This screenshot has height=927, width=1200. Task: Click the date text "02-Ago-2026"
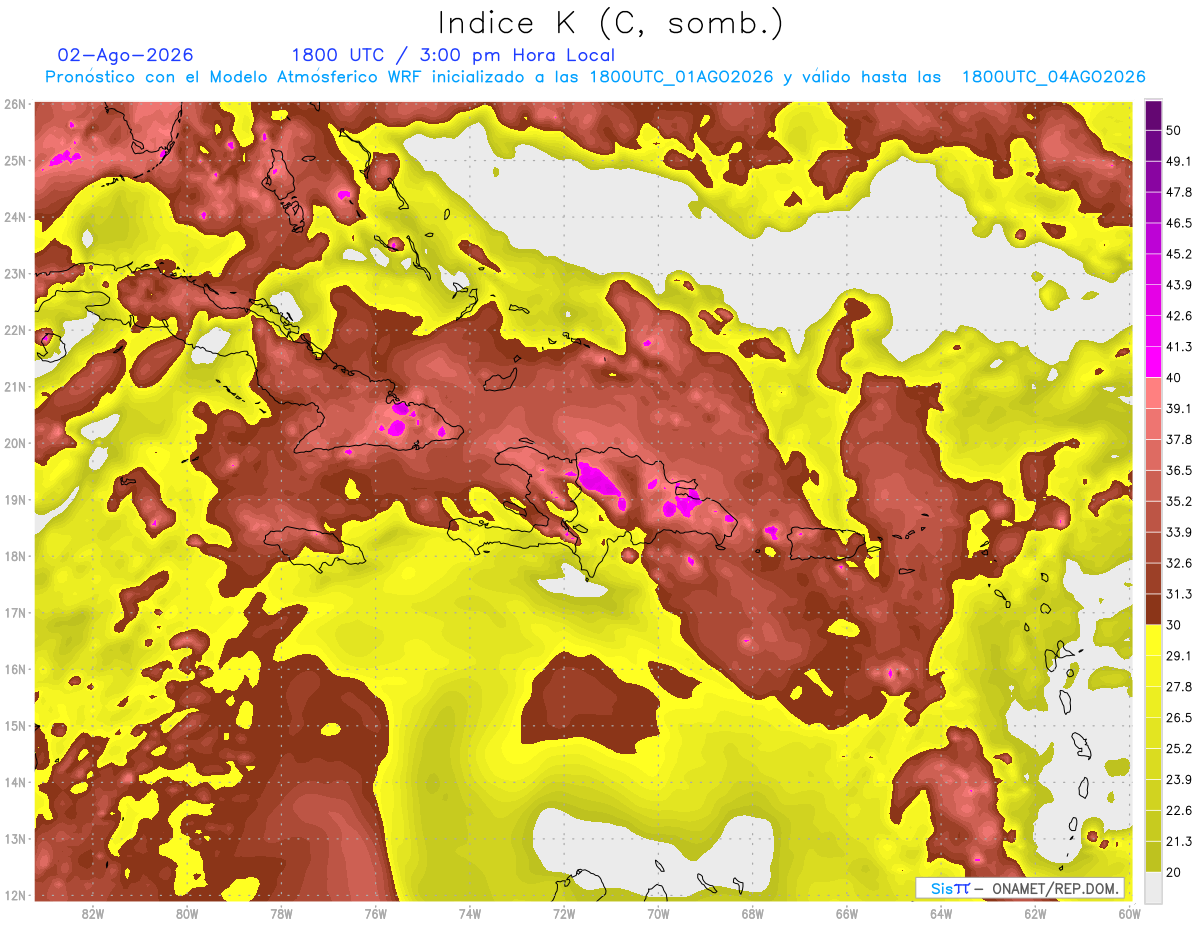[x=126, y=55]
